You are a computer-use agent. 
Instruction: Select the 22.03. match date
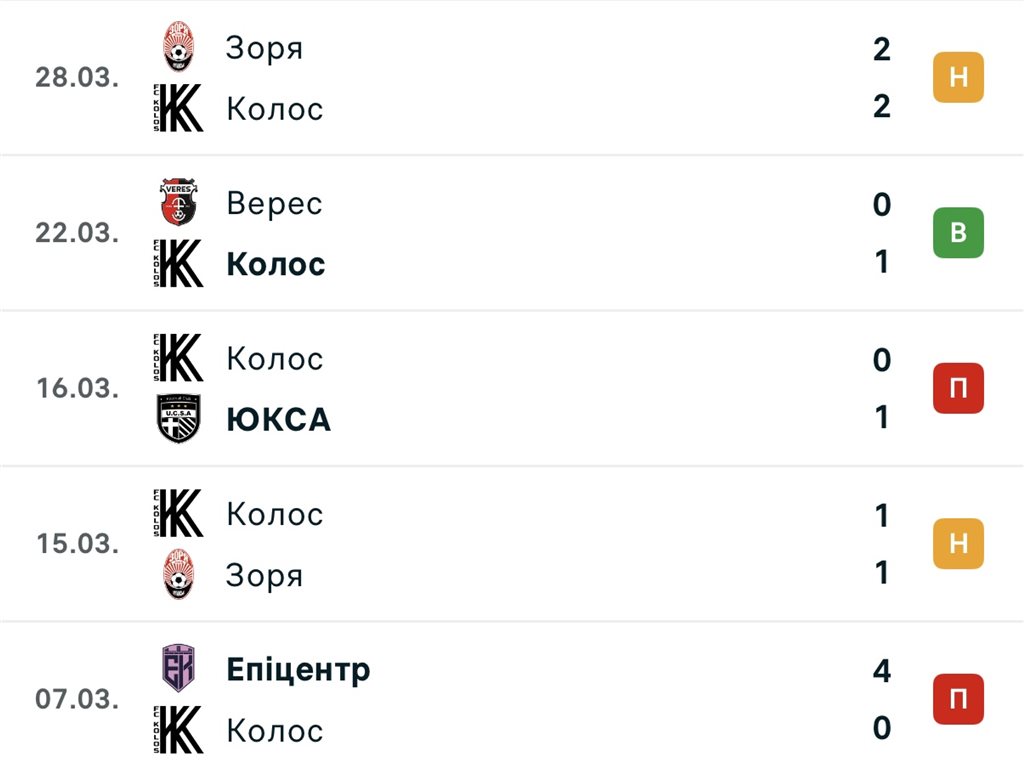[77, 233]
